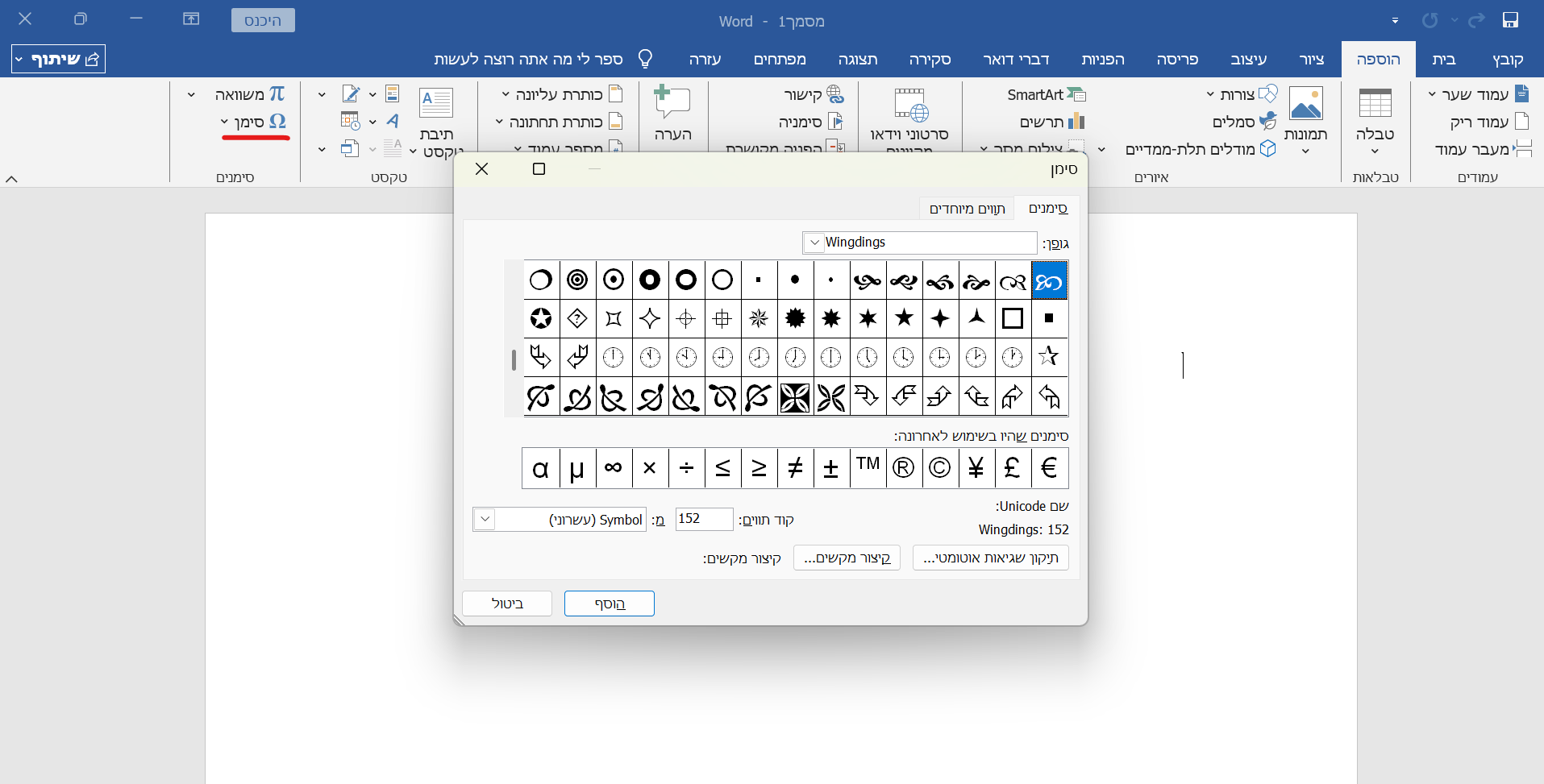The height and width of the screenshot is (784, 1544).
Task: Click the Cancel (ביטול) button
Action: 507,604
